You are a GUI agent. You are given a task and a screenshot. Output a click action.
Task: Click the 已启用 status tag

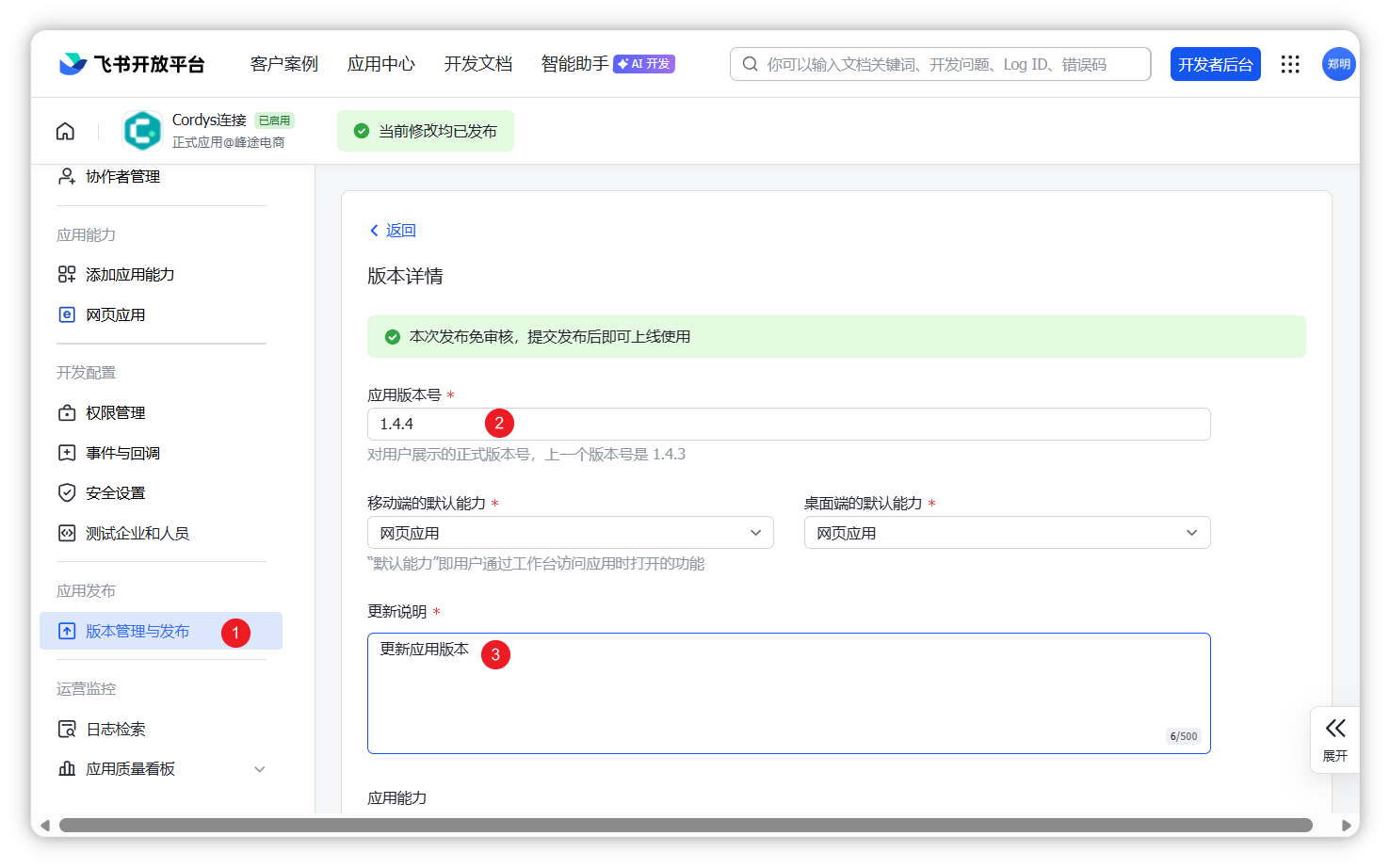[x=275, y=121]
